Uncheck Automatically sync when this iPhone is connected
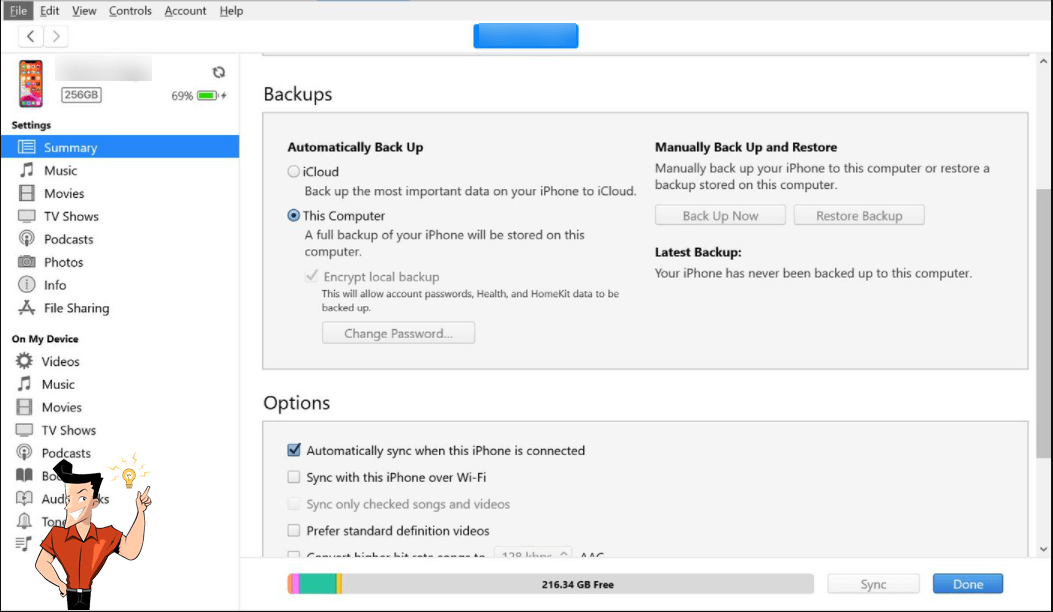The image size is (1053, 612). pos(294,451)
